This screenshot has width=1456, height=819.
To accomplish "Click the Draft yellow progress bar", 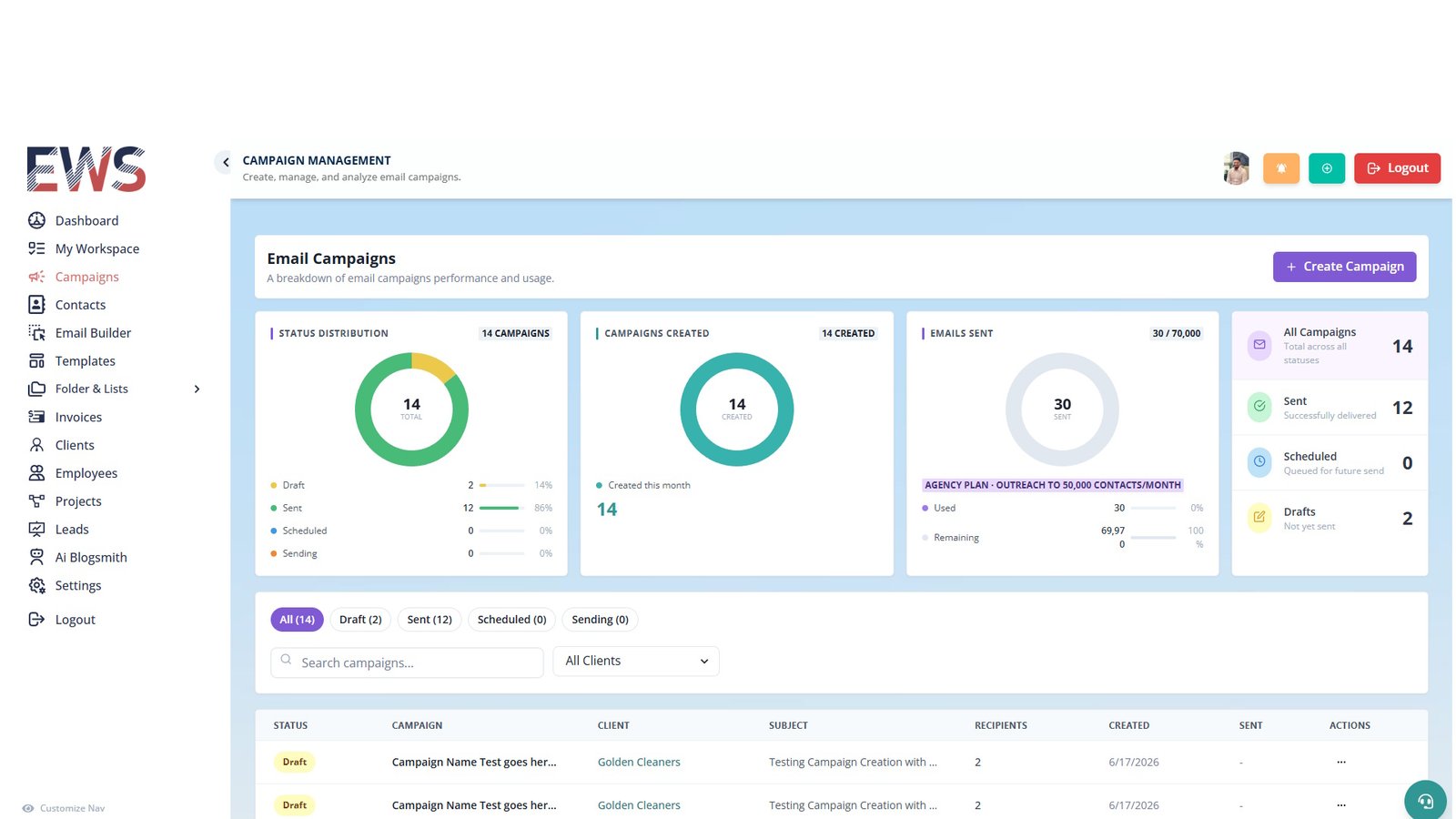I will pos(501,485).
